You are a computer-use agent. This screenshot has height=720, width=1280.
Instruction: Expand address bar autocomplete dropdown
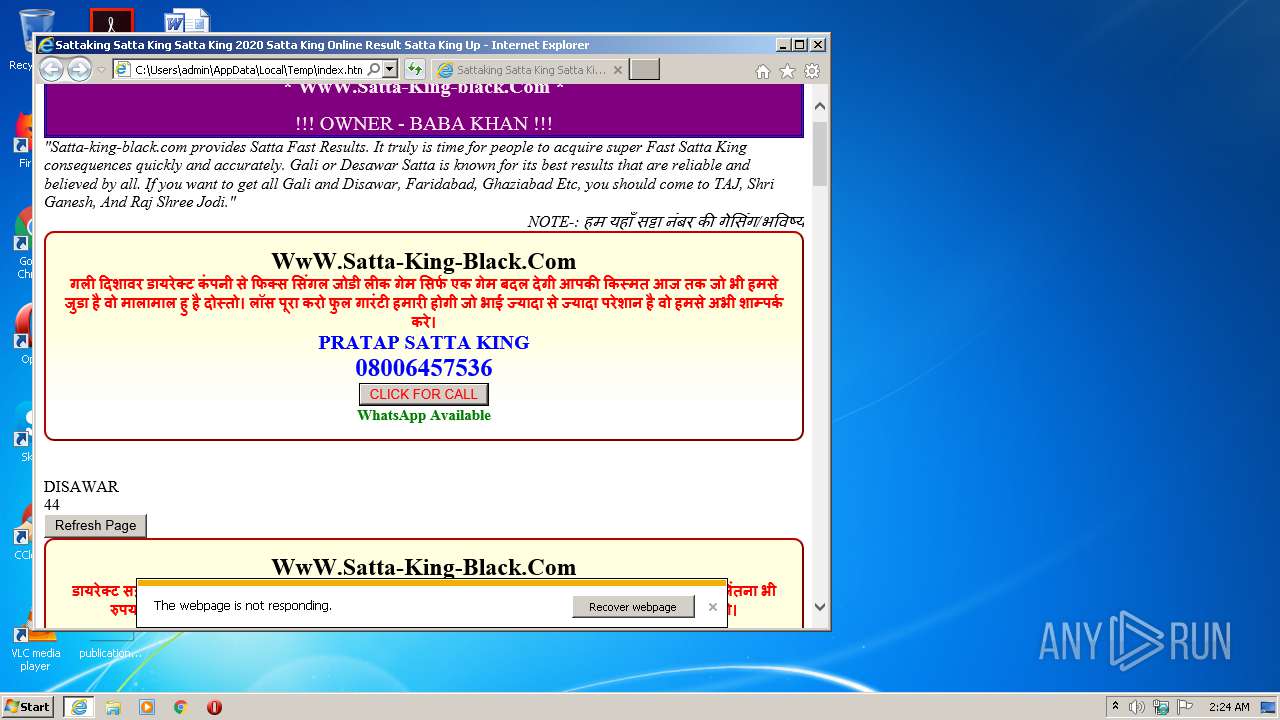(390, 70)
